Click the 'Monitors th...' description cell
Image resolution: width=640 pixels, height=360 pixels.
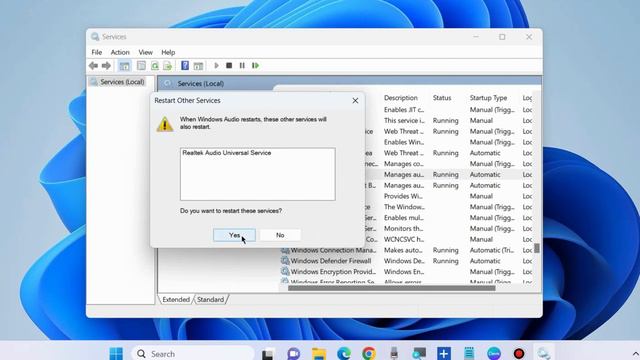[404, 229]
